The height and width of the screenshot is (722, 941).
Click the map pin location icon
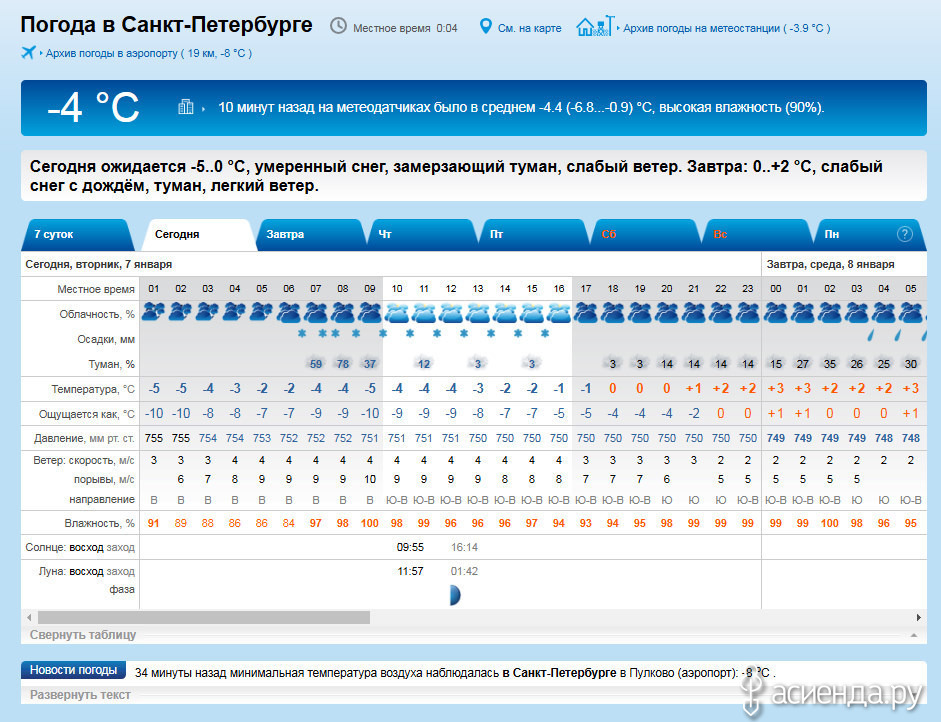486,26
